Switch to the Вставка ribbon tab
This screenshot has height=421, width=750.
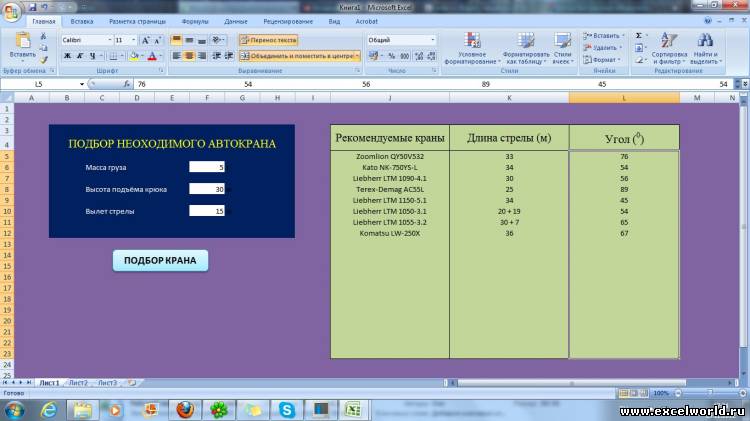[x=82, y=22]
